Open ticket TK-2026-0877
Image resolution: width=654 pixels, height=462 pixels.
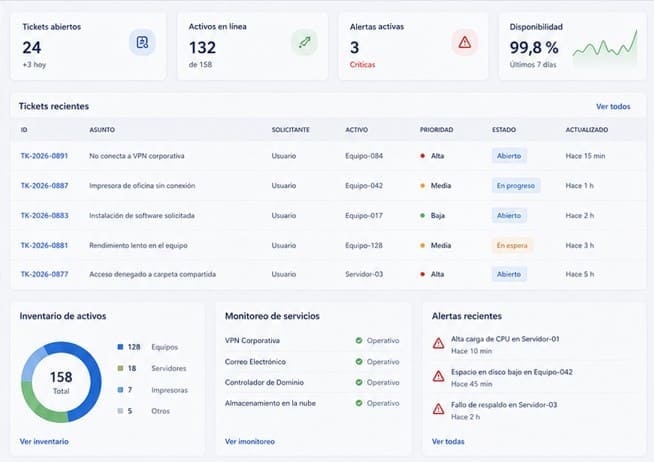tap(44, 274)
